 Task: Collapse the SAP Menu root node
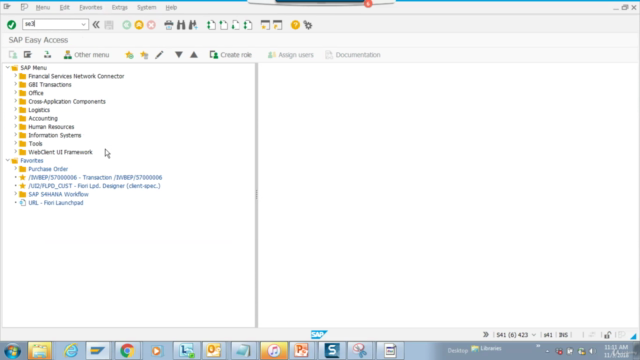click(7, 67)
